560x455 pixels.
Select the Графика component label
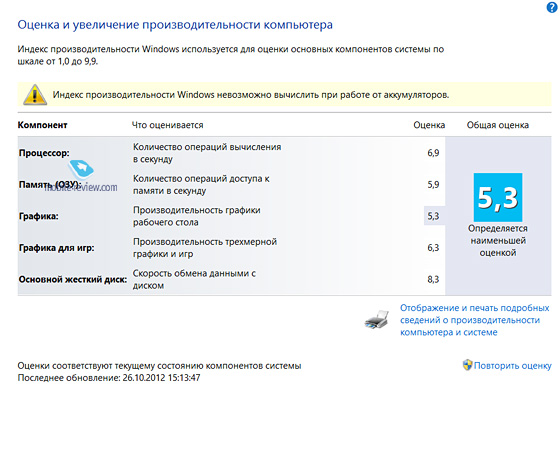pyautogui.click(x=39, y=216)
